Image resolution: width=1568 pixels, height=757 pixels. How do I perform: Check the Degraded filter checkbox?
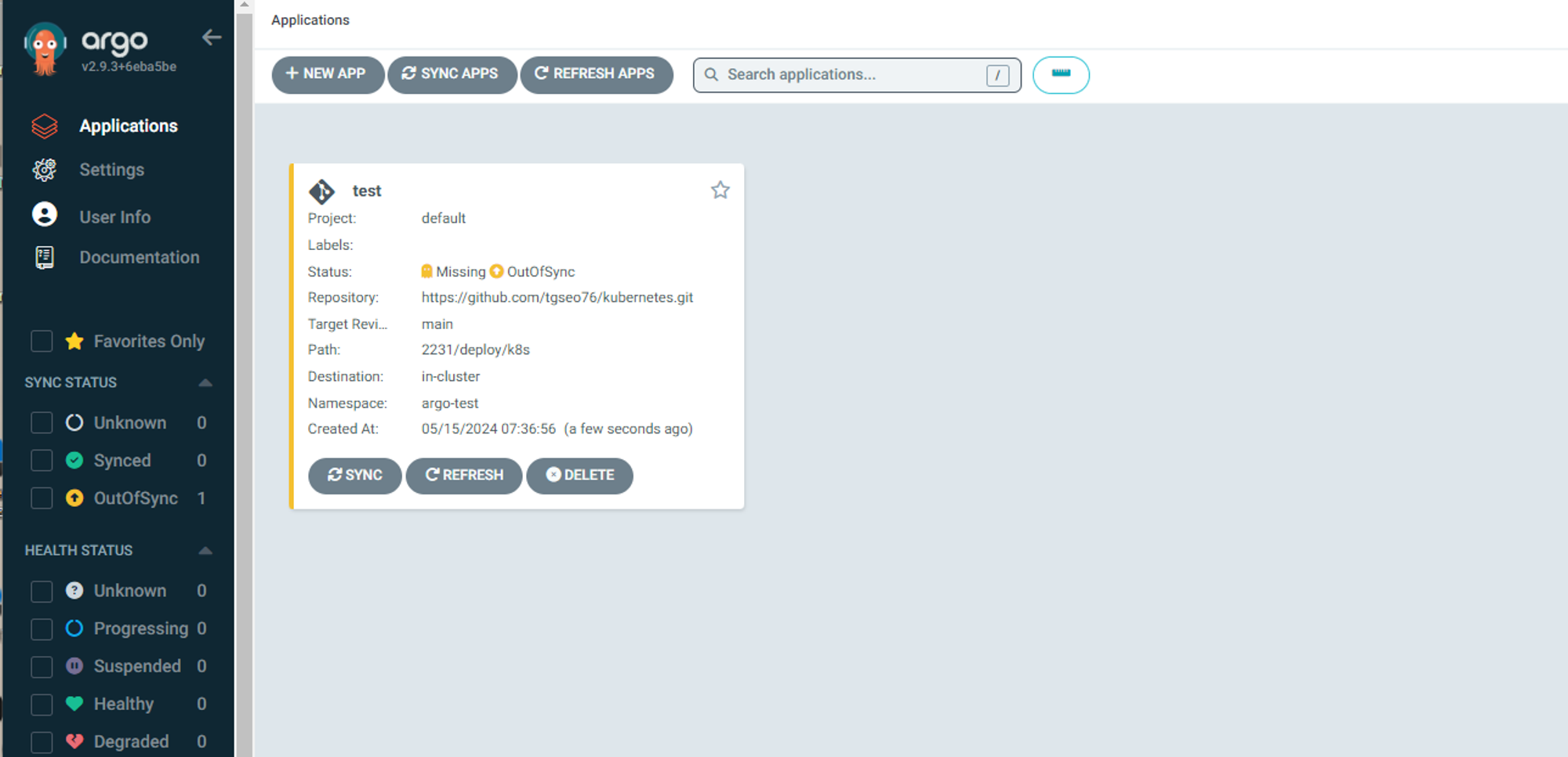(42, 741)
